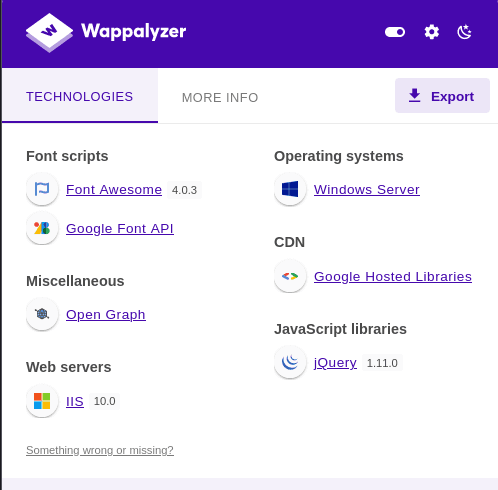Open the Google Font API link
498x490 pixels.
coord(120,229)
